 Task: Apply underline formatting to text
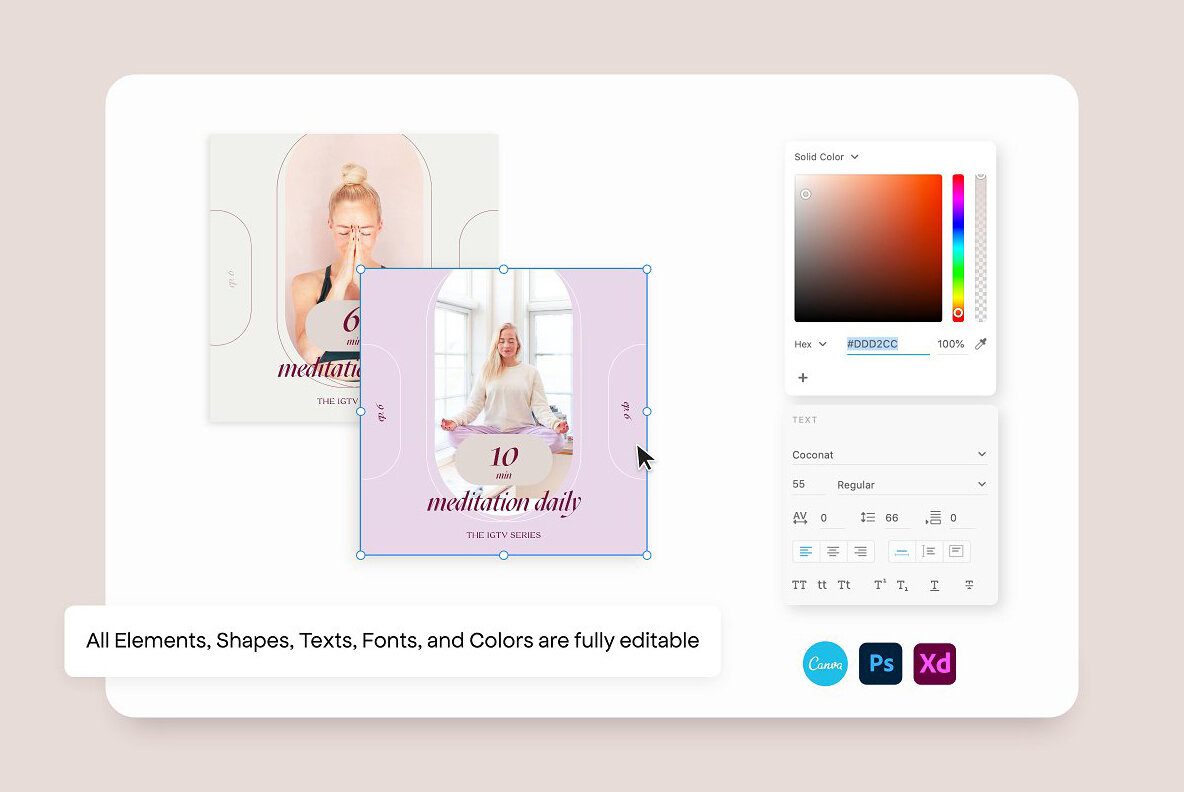934,585
